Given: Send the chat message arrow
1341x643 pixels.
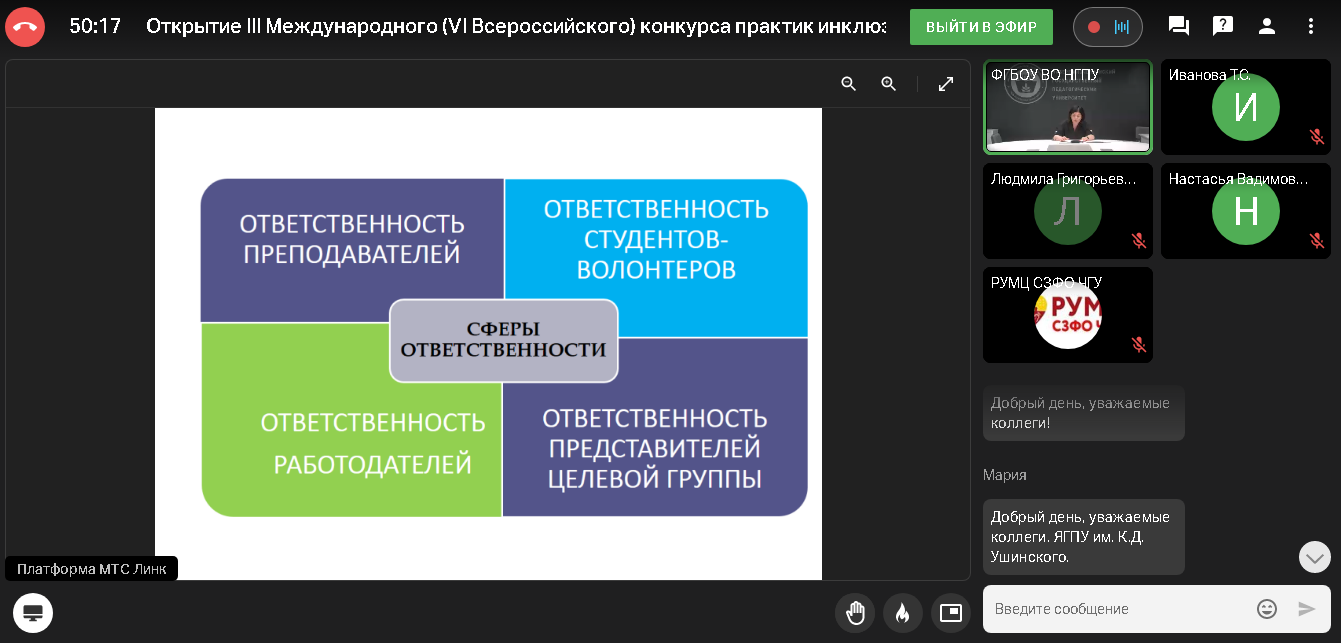Looking at the screenshot, I should coord(1306,609).
